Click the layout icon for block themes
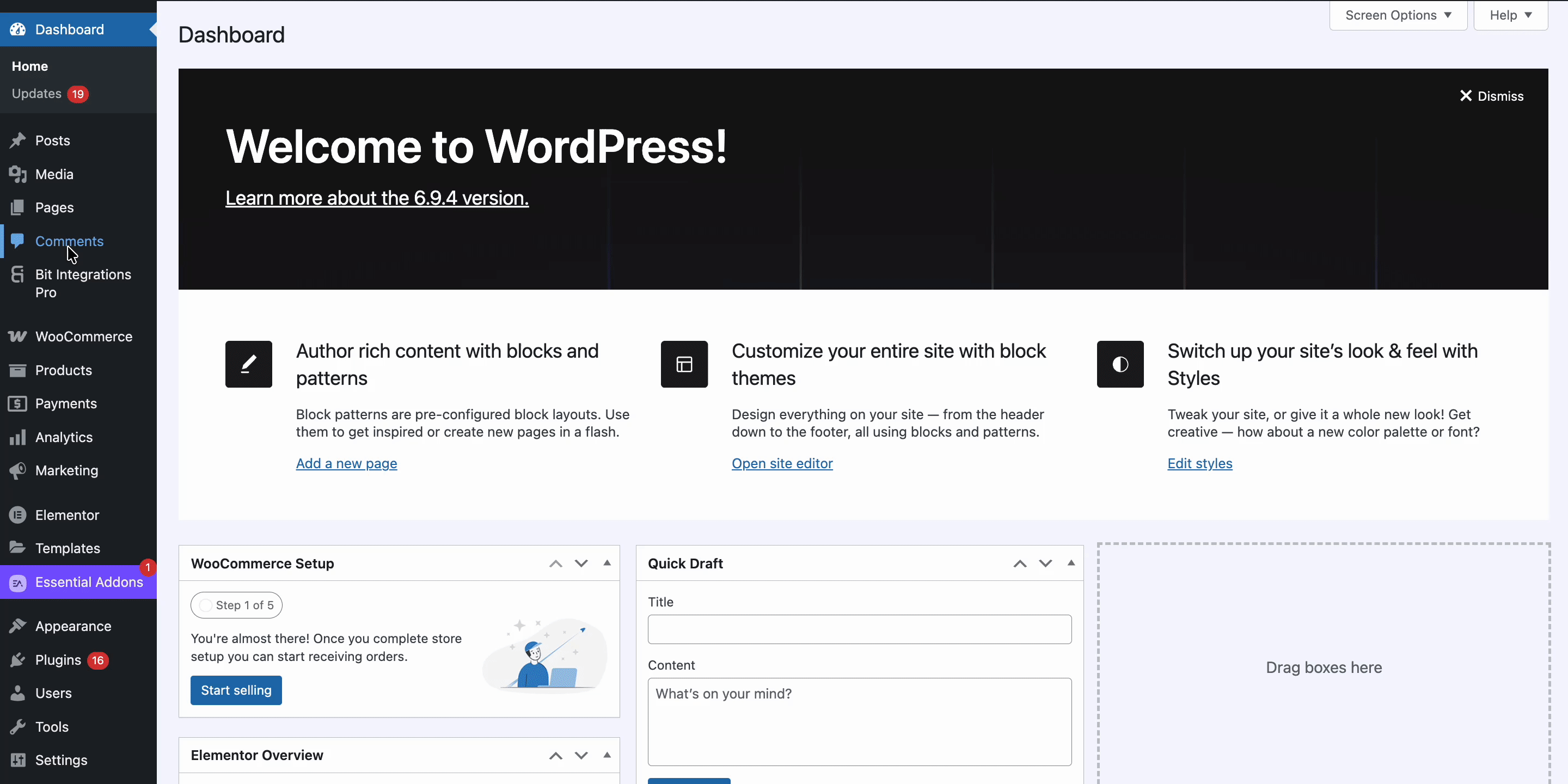 pyautogui.click(x=684, y=364)
